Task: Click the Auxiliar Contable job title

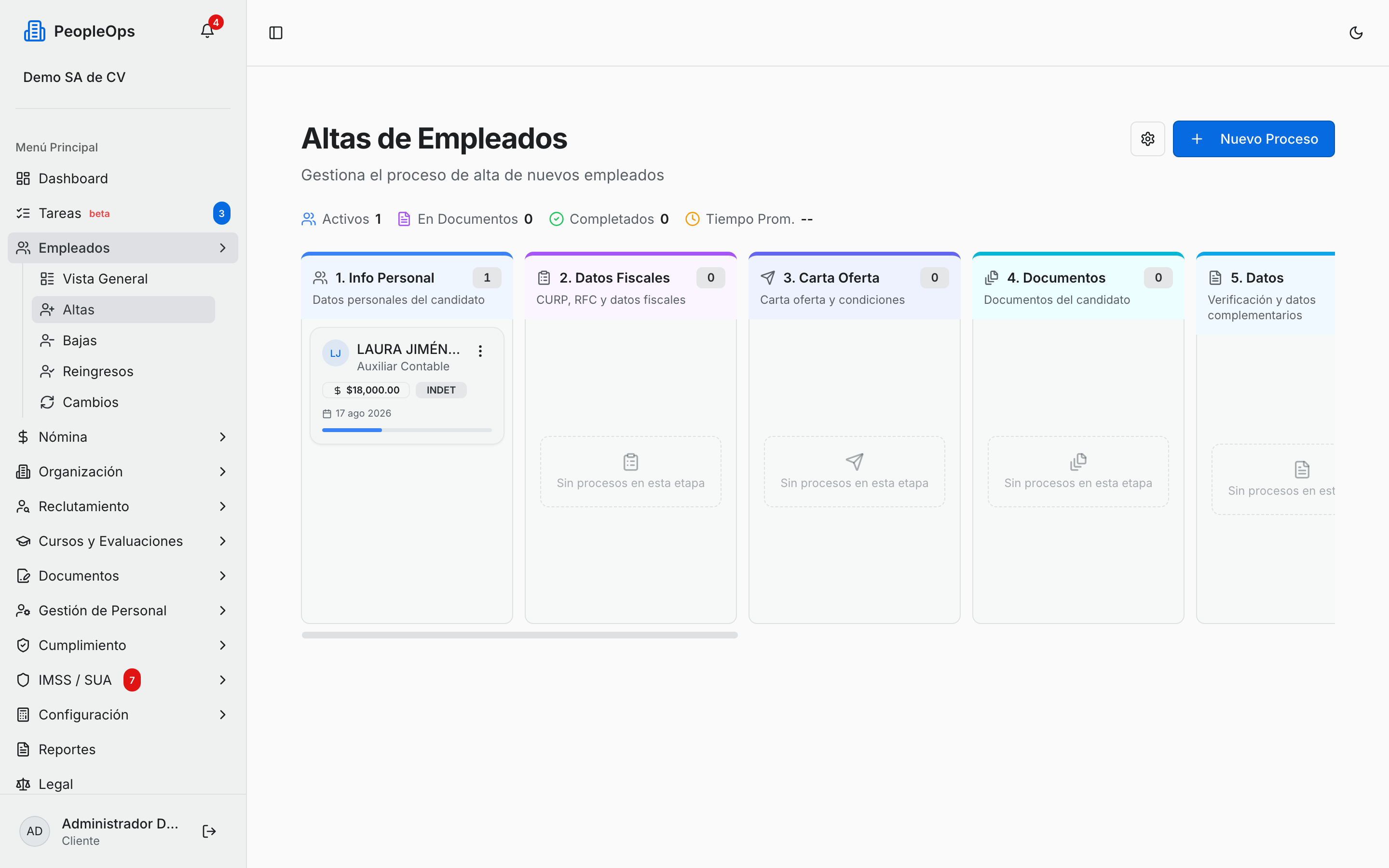Action: point(403,366)
